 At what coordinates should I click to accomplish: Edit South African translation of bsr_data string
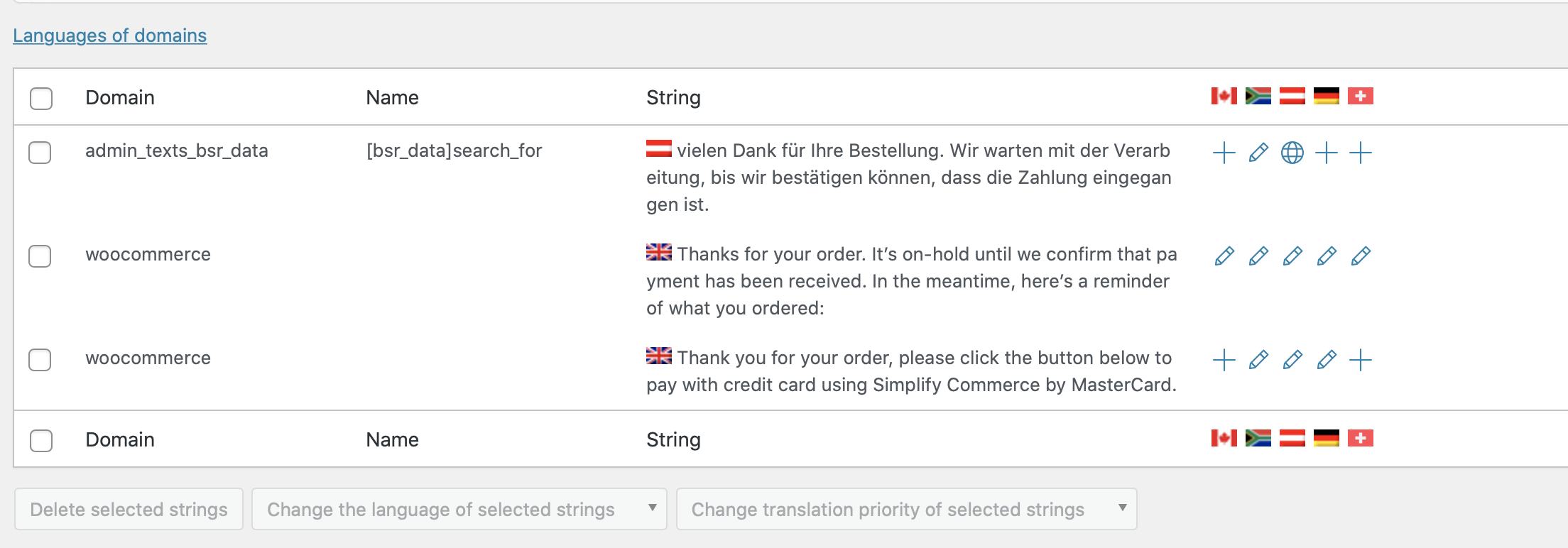click(1258, 153)
